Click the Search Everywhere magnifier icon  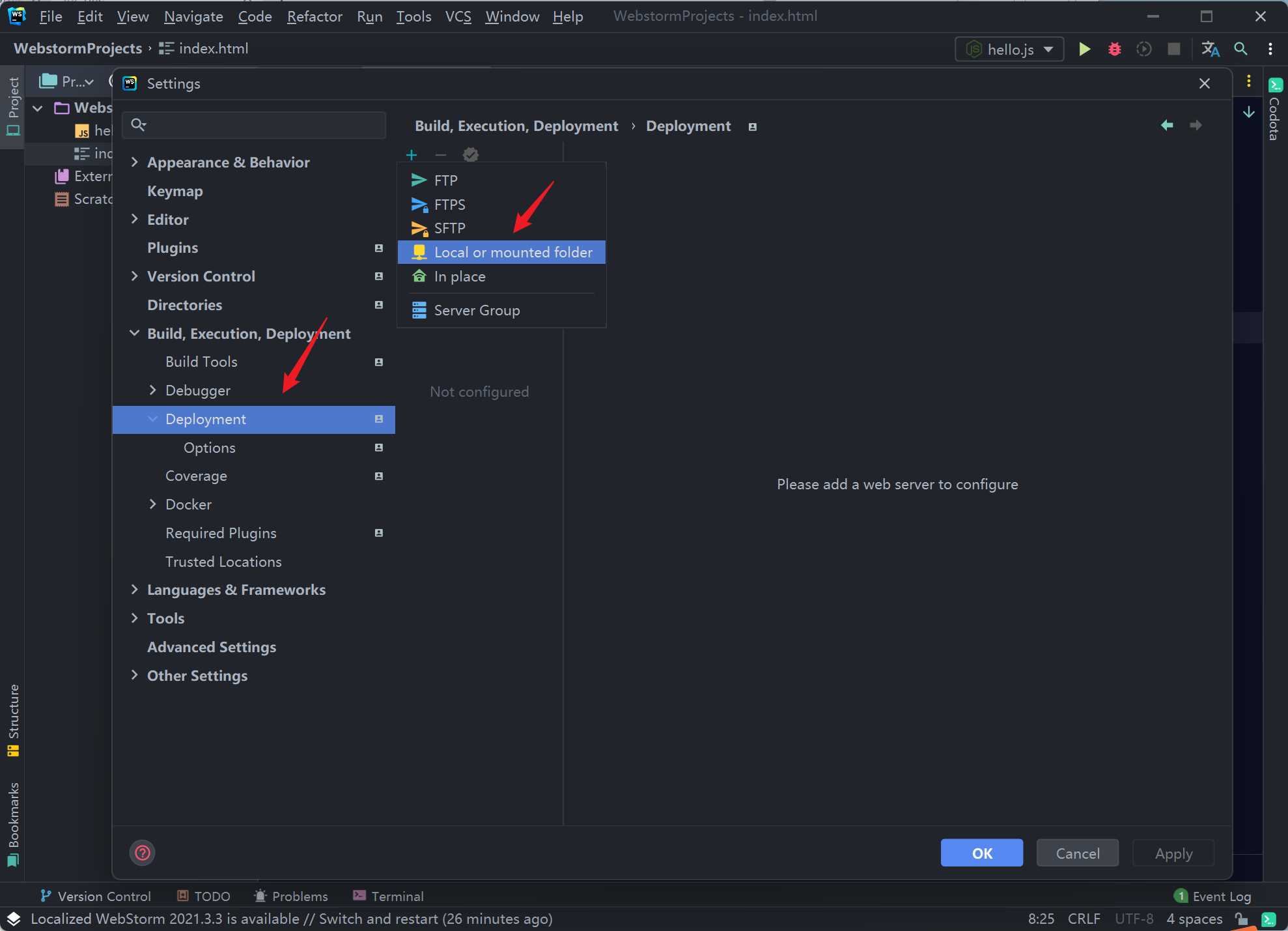[1240, 49]
